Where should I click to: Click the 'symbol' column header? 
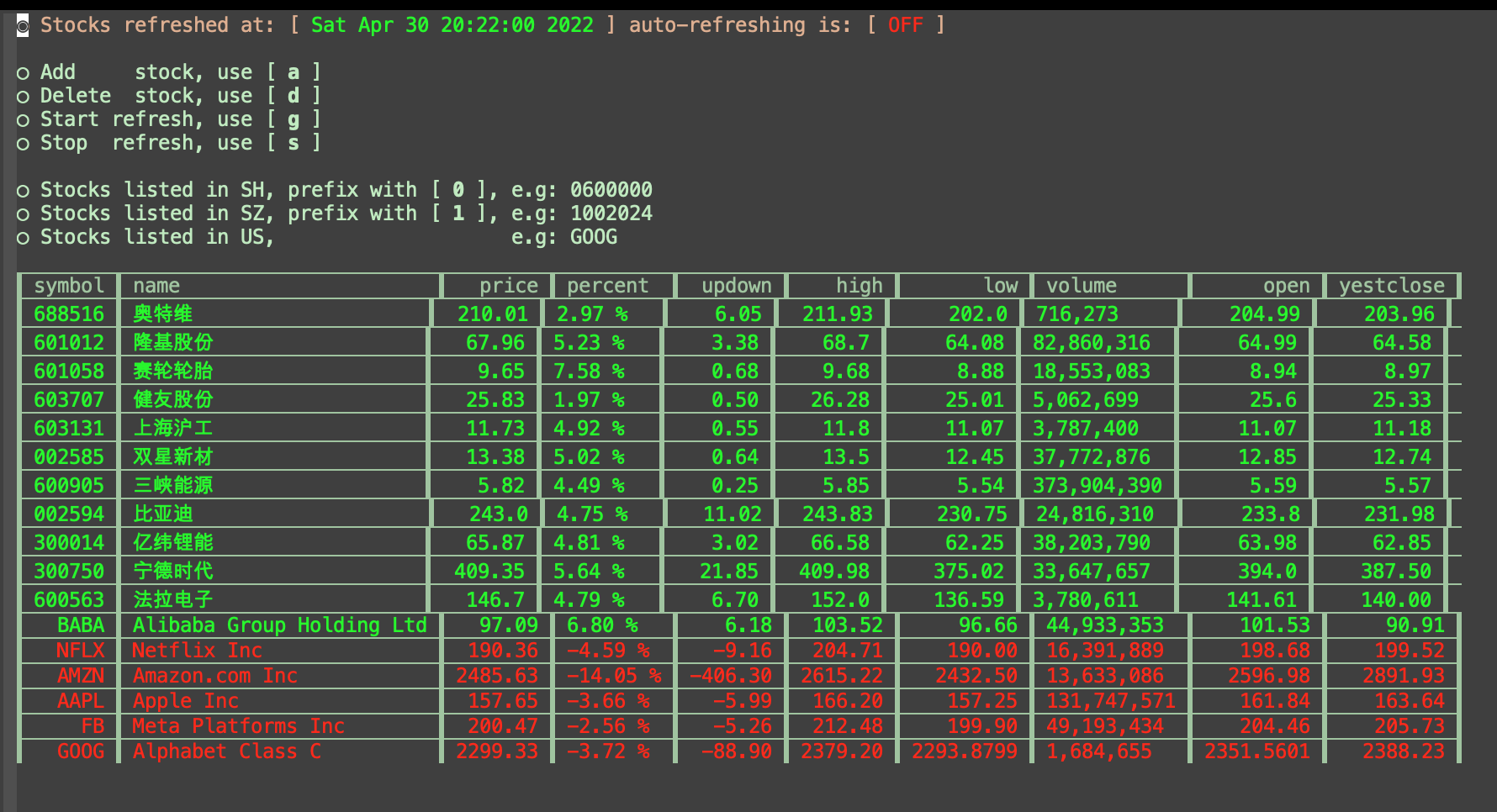point(69,286)
